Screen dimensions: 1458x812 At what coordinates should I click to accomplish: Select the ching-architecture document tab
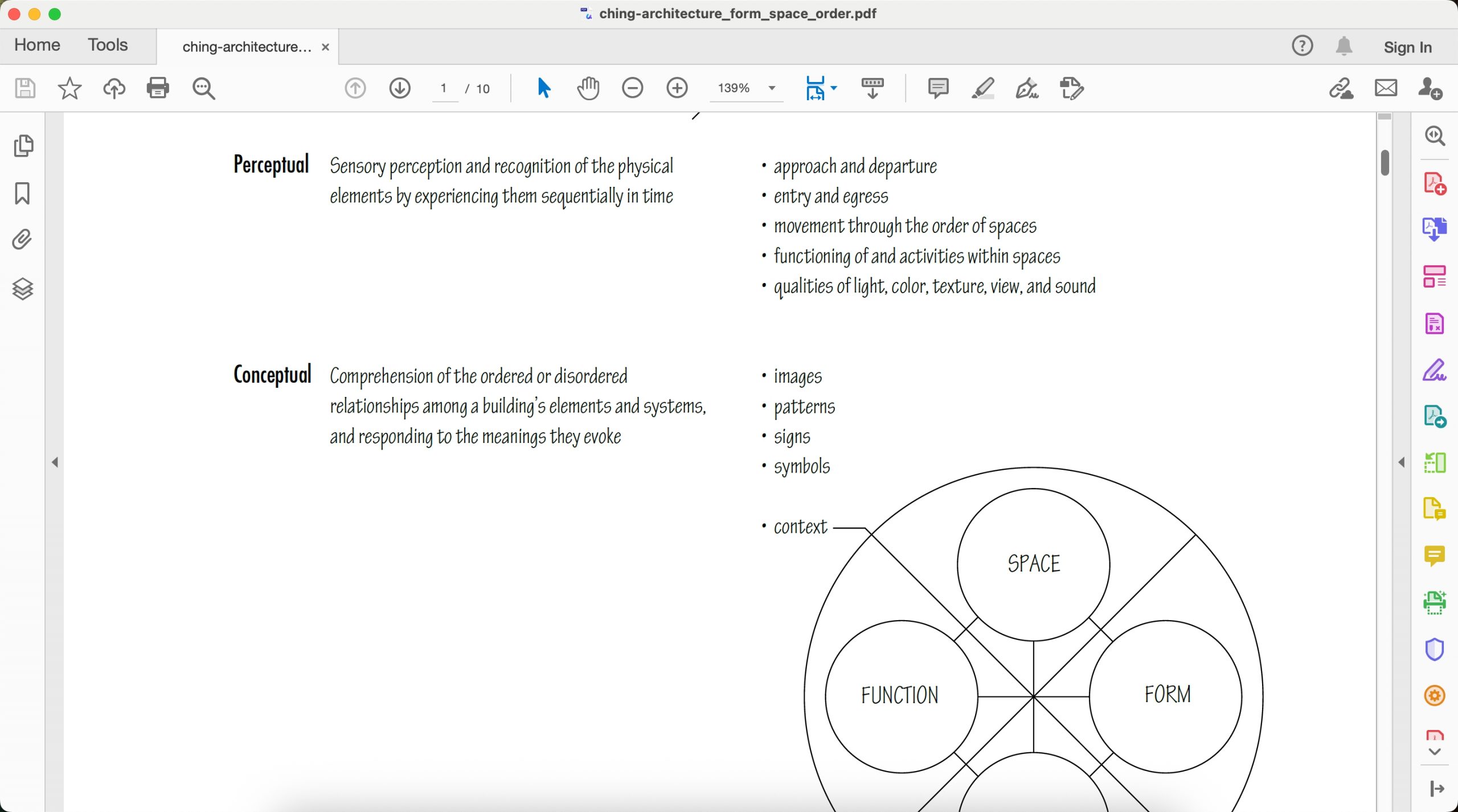[247, 47]
